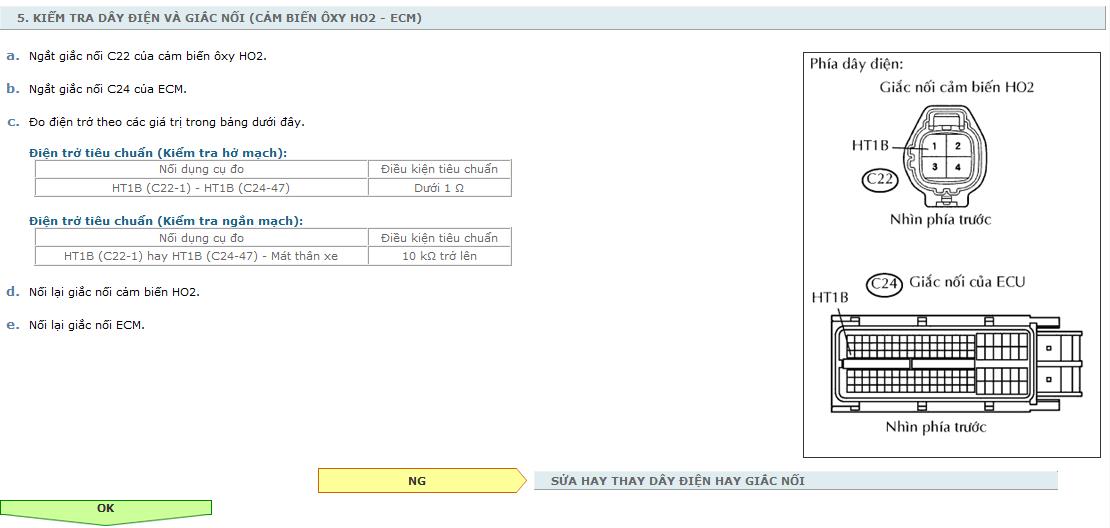Click cell 'HT1B (C22-1) - HT1B (C24-47)'
This screenshot has height=528, width=1110.
coord(201,188)
